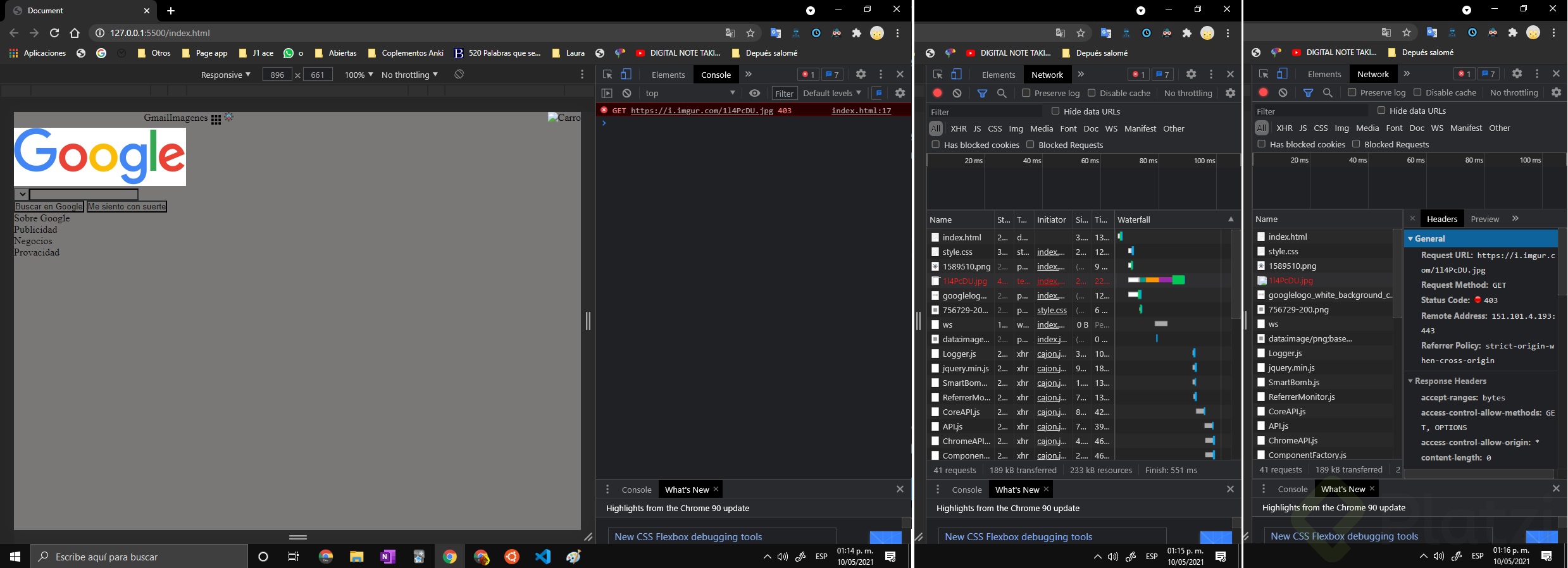The height and width of the screenshot is (568, 1568).
Task: Open the Google apps grid on the page
Action: pyautogui.click(x=216, y=119)
